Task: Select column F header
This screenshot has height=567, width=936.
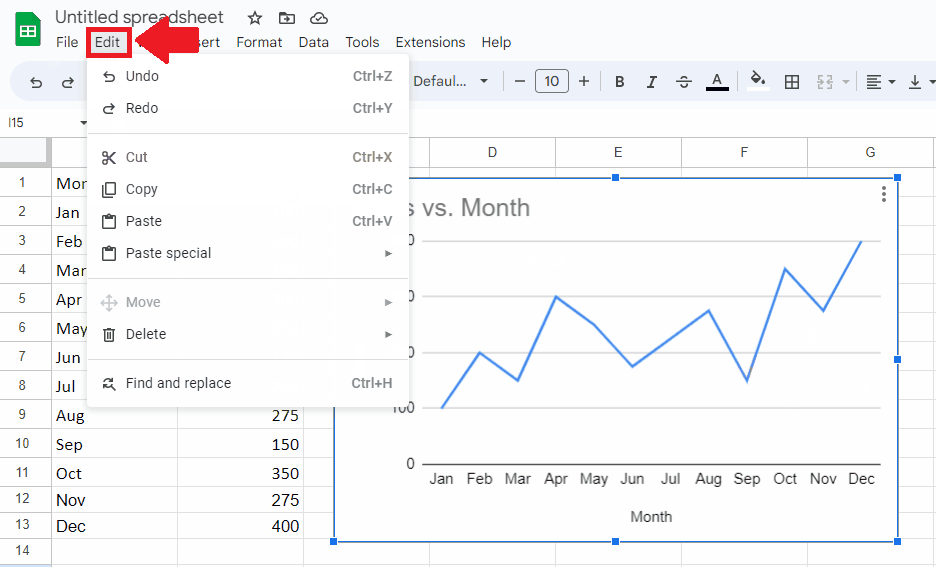Action: (x=744, y=153)
